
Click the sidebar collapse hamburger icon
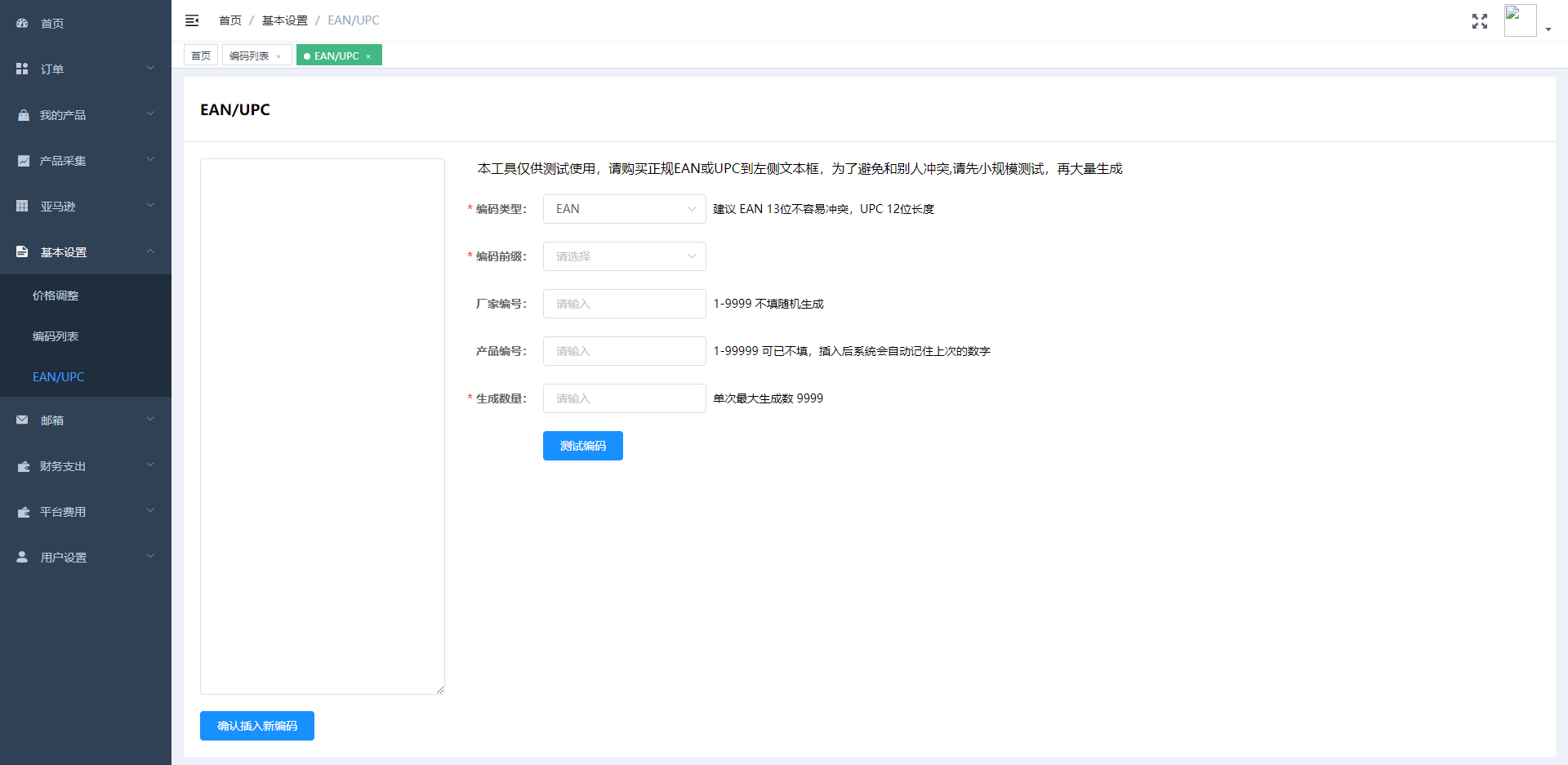(192, 20)
